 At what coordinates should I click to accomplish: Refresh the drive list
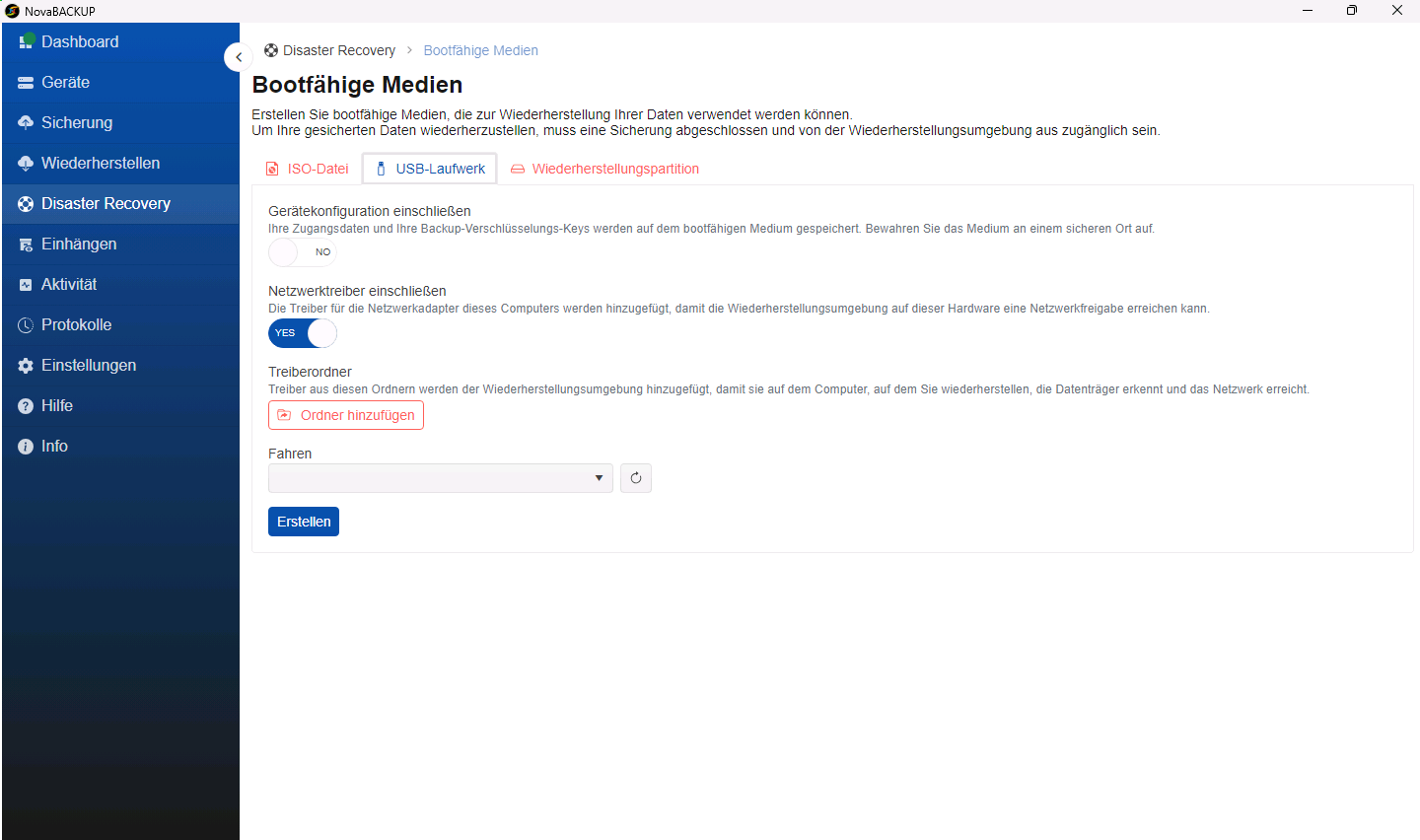tap(636, 478)
